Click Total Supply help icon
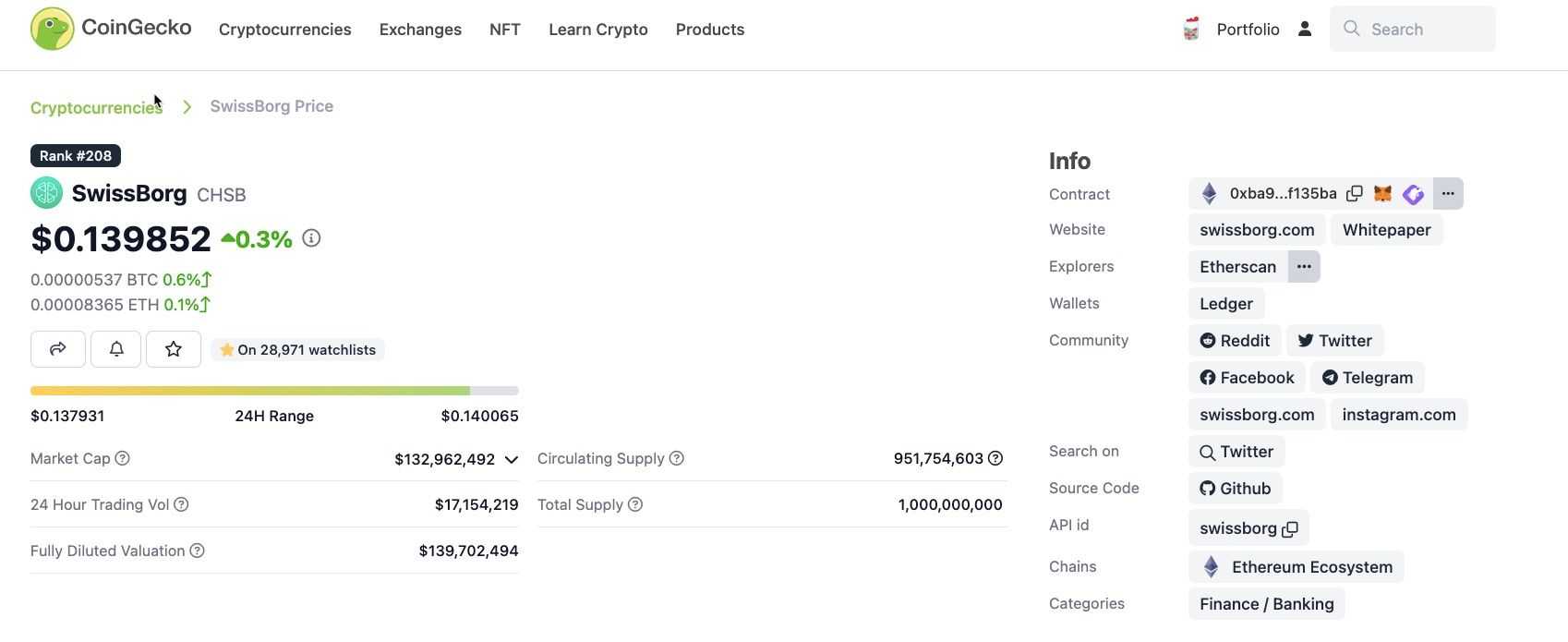 [635, 504]
